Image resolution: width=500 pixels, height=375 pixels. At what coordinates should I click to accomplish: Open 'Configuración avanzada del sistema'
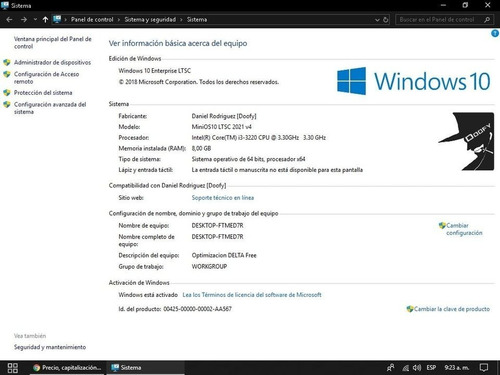click(50, 108)
